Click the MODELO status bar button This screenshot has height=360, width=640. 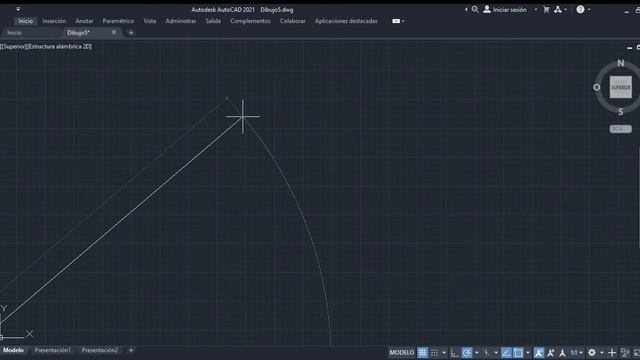pyautogui.click(x=402, y=352)
